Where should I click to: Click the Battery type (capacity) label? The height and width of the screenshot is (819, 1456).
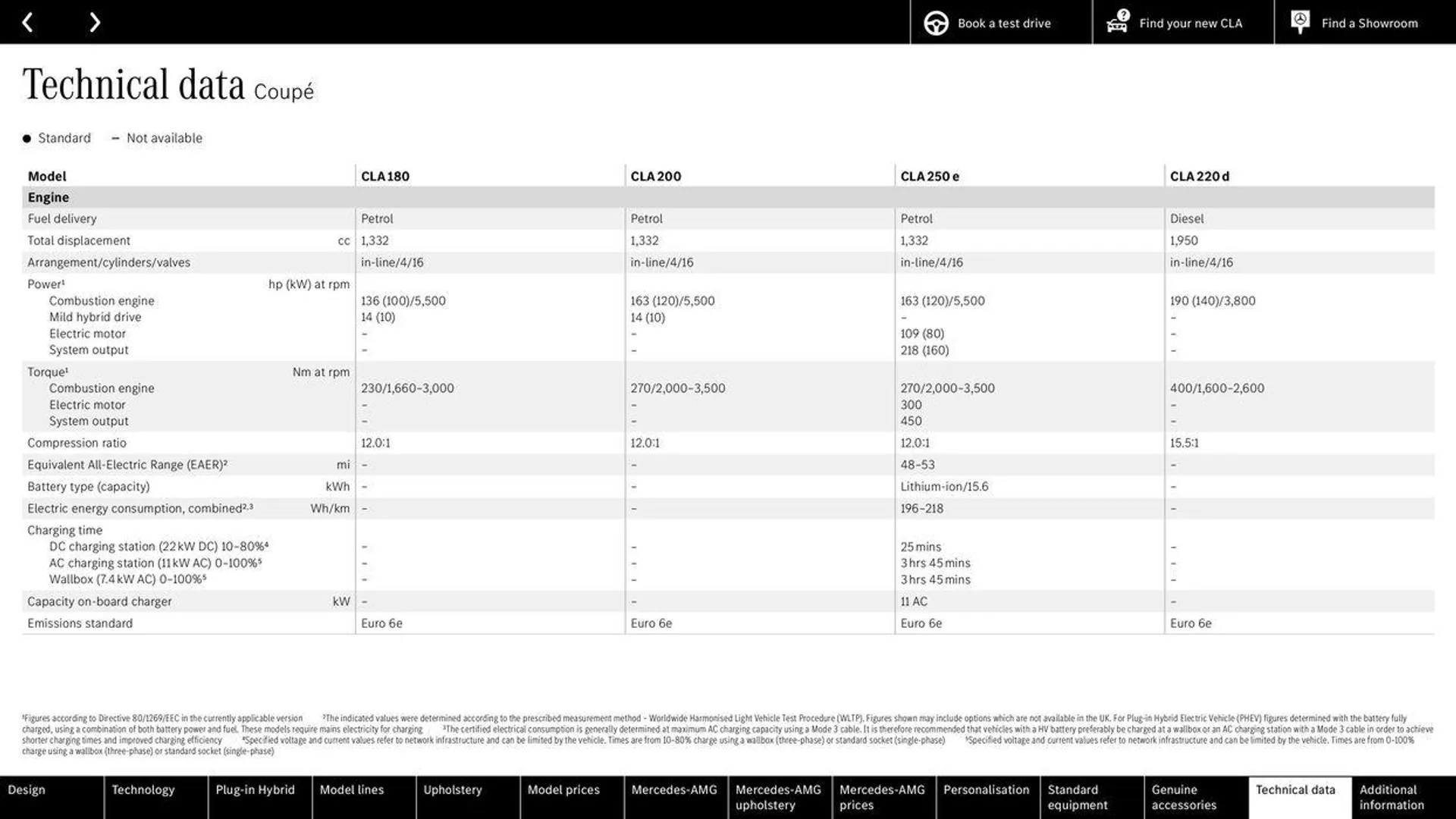(89, 487)
